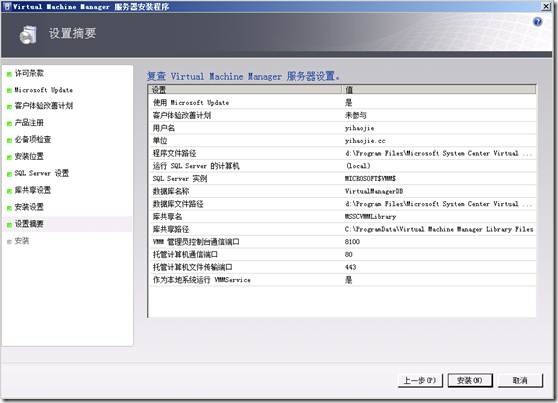558x403 pixels.
Task: Click the 托管计算机文件传输端口 row label
Action: pos(193,267)
